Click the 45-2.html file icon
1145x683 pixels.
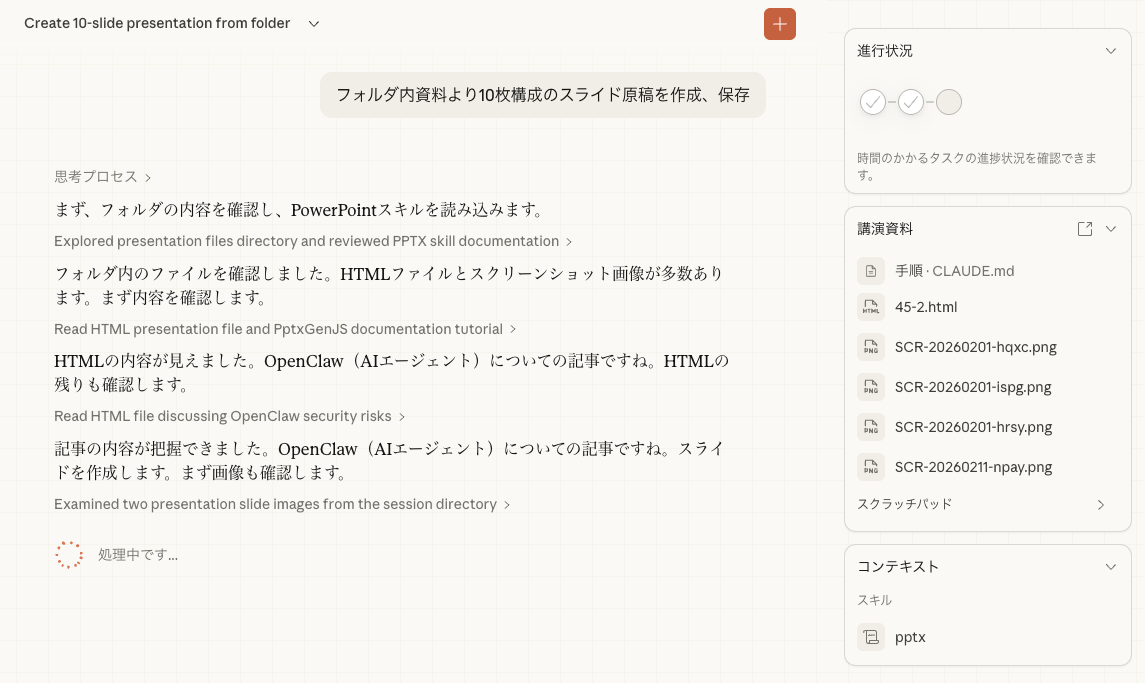click(871, 307)
